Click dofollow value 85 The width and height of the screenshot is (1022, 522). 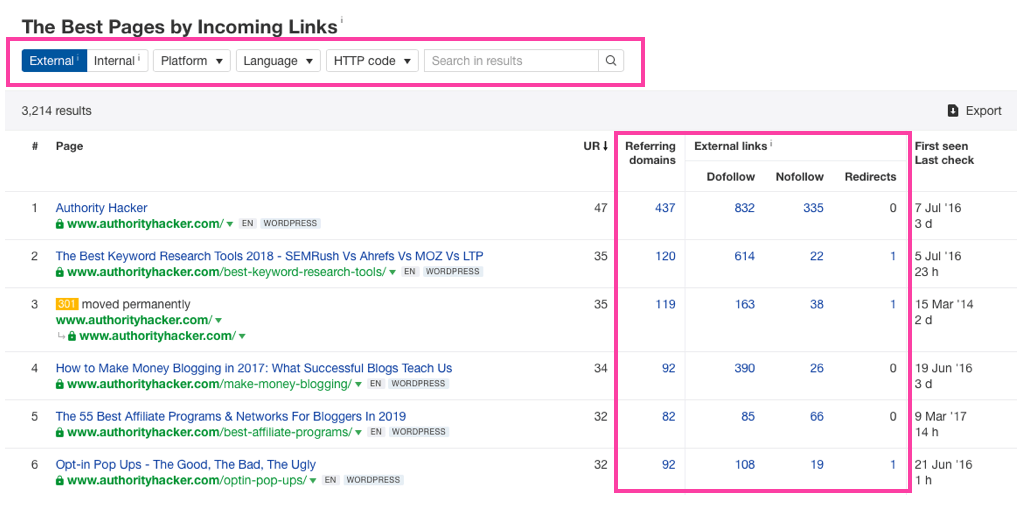[x=748, y=416]
